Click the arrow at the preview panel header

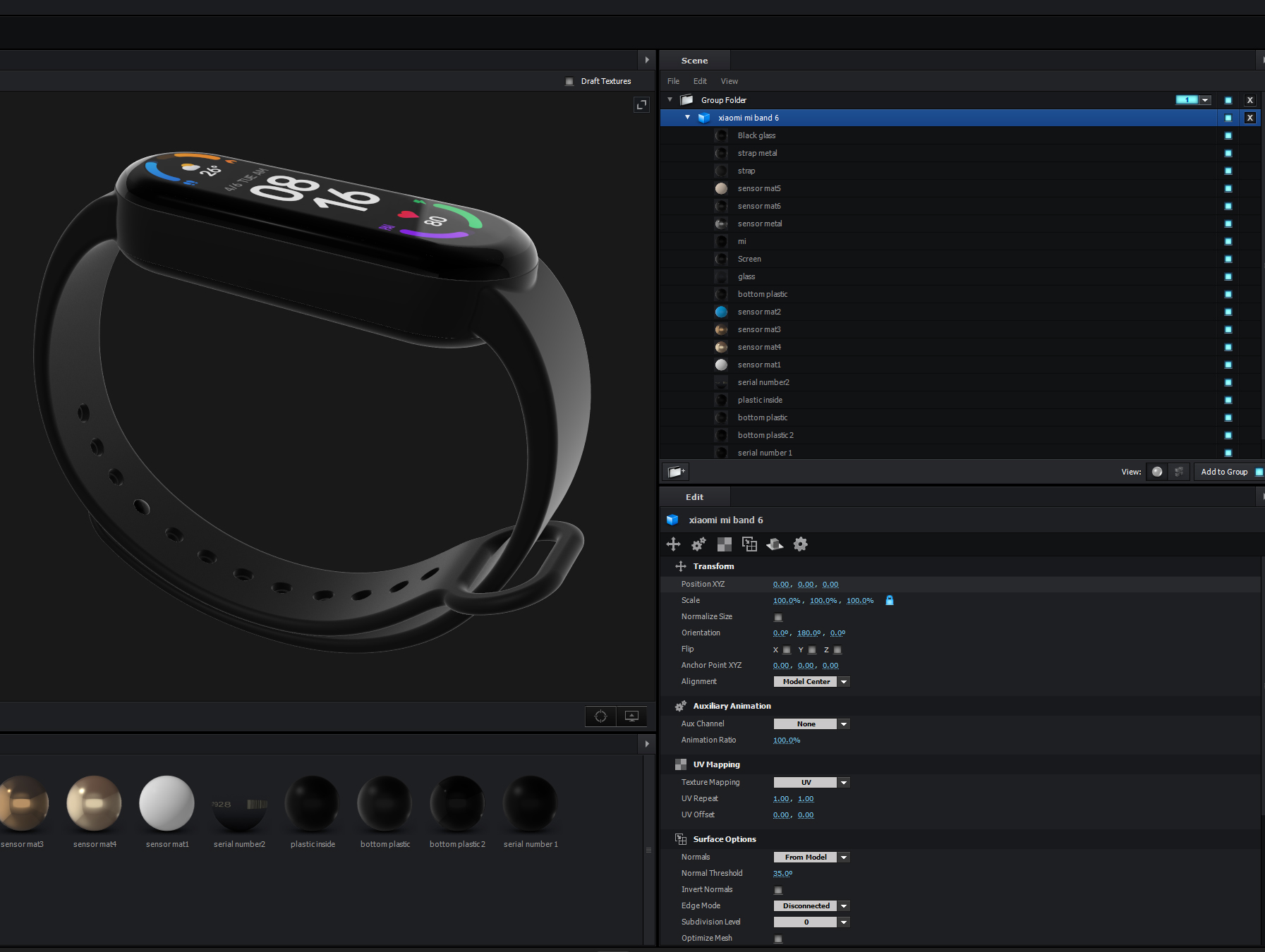(x=647, y=60)
